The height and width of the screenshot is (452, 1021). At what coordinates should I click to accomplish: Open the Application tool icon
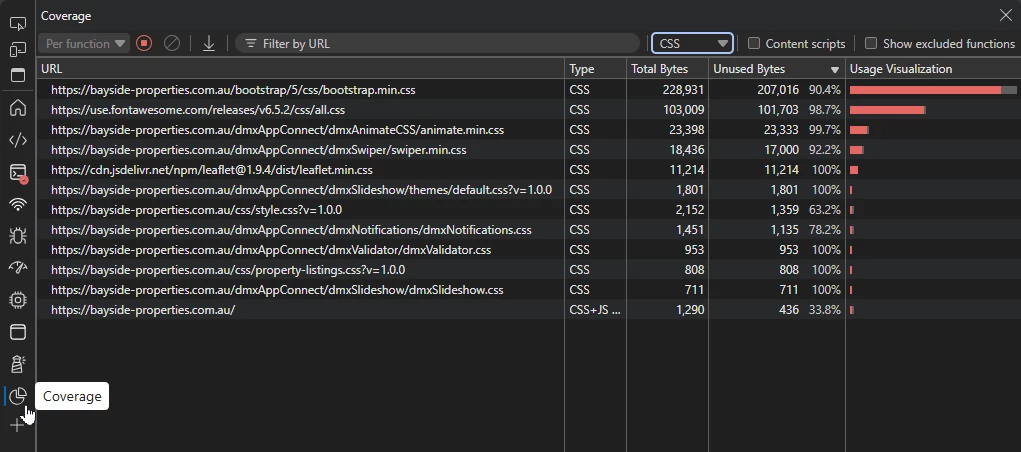[18, 332]
